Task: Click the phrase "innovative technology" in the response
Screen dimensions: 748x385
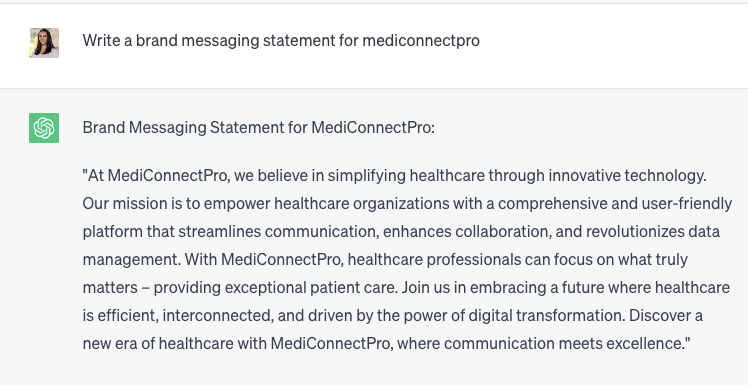Action: click(627, 176)
